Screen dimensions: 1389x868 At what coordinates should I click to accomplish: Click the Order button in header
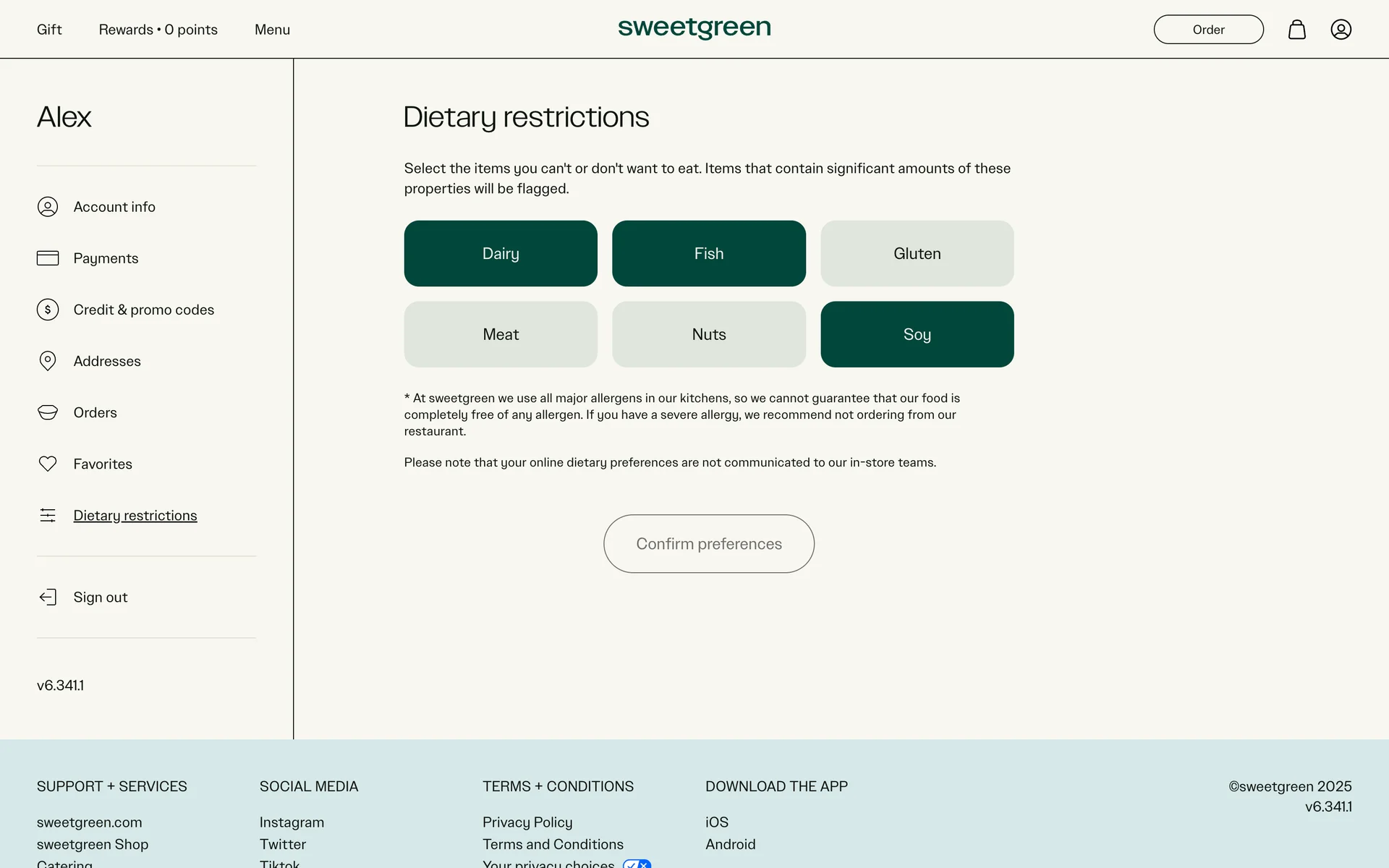[x=1208, y=30]
